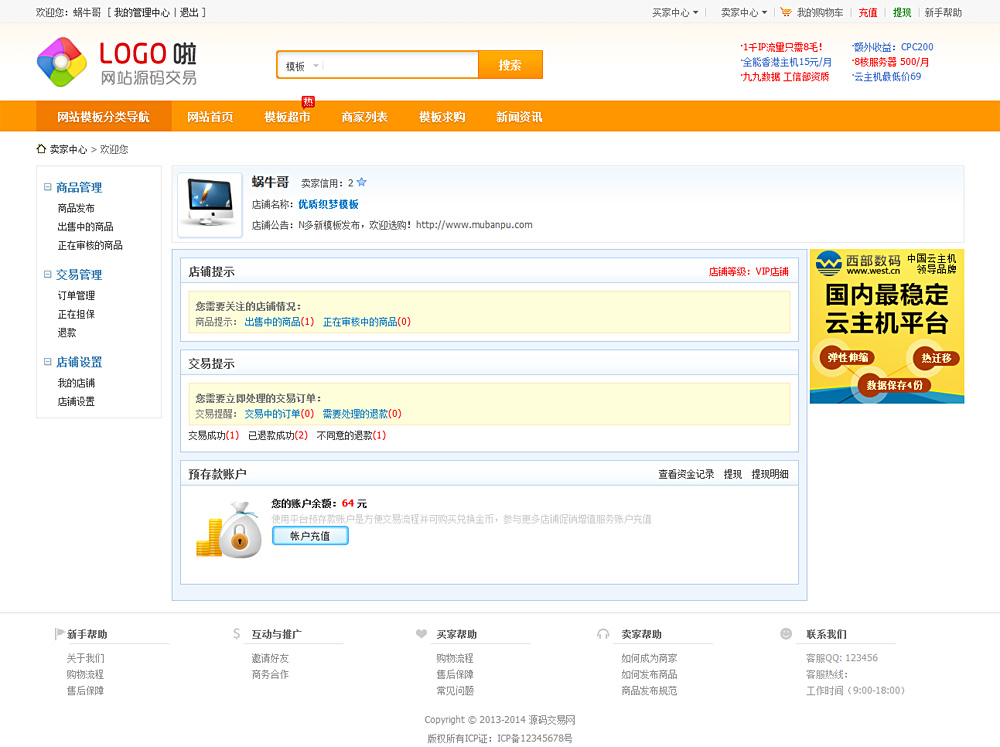The width and height of the screenshot is (1000, 747).
Task: Click the 帐户充值 button
Action: pyautogui.click(x=310, y=536)
